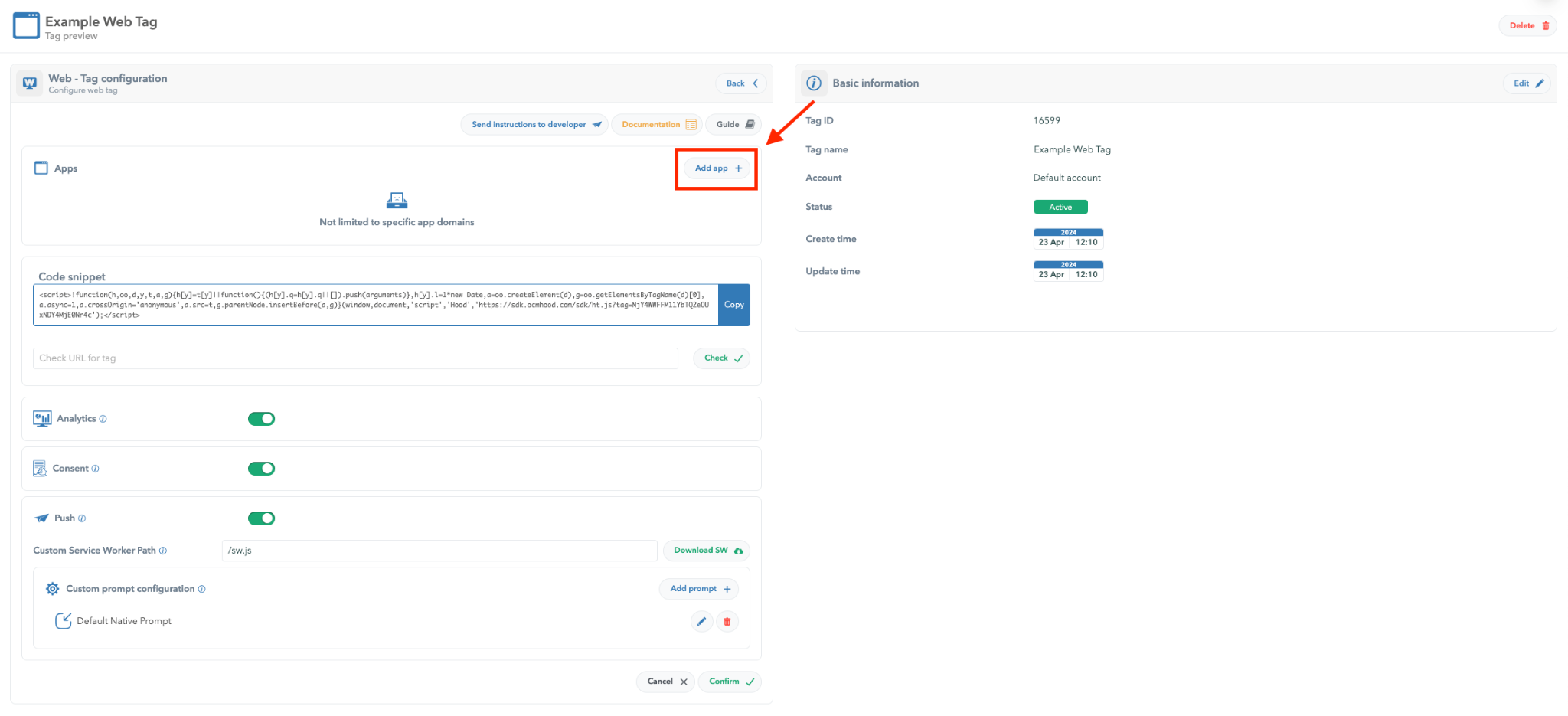Screen dimensions: 1568x716
Task: Click the Push paper plane icon
Action: 42,518
